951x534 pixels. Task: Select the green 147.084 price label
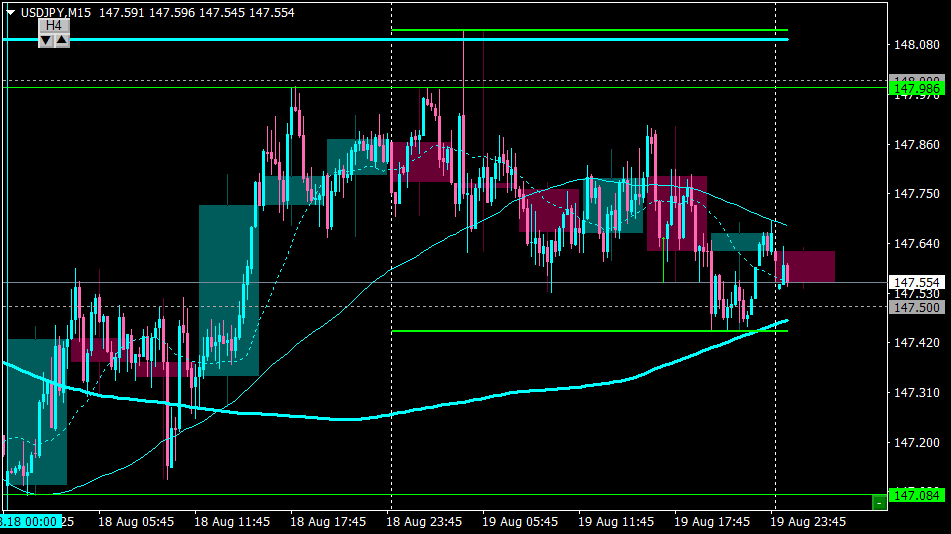pos(916,496)
